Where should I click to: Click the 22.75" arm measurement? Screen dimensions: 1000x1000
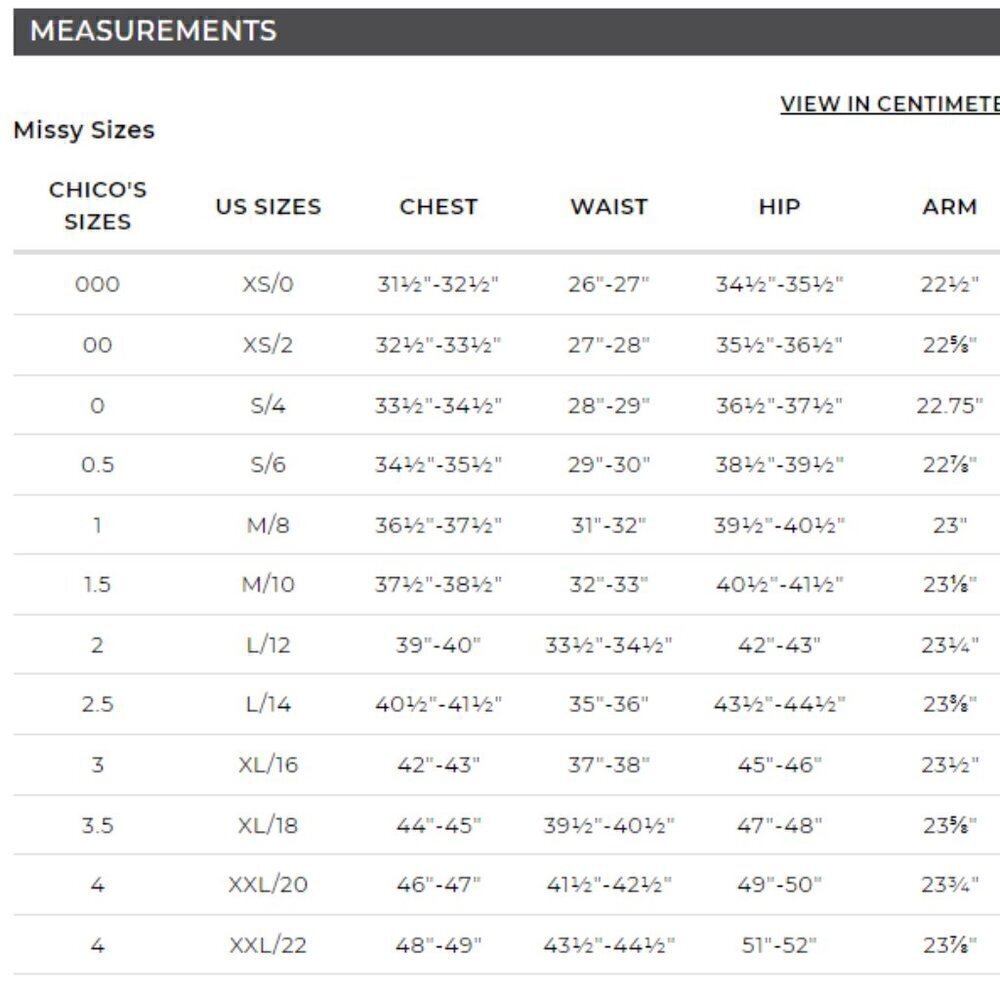(x=950, y=405)
